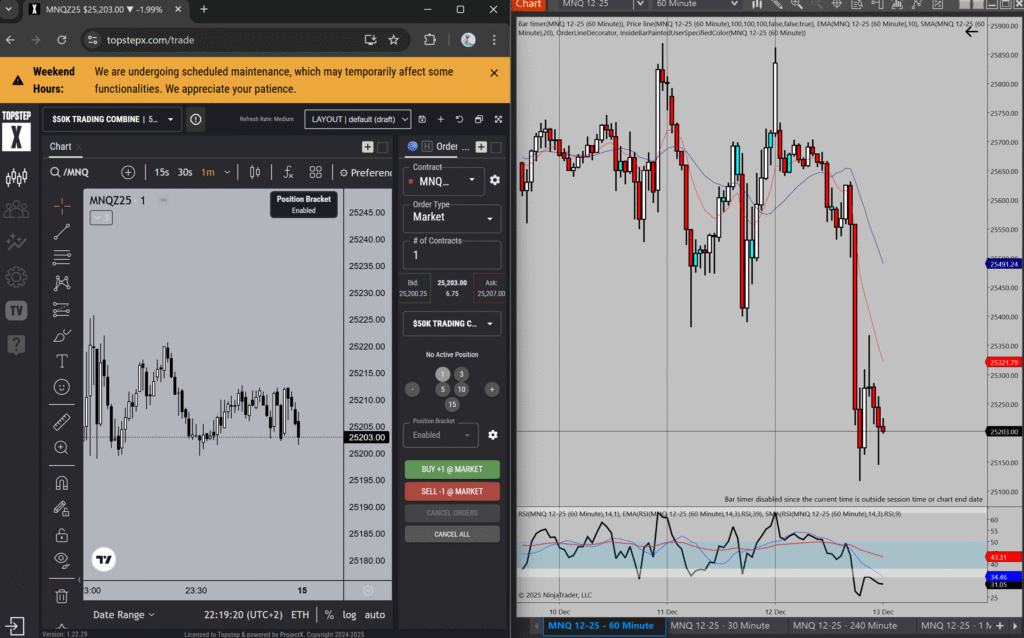Toggle log scale on chart

tap(348, 615)
